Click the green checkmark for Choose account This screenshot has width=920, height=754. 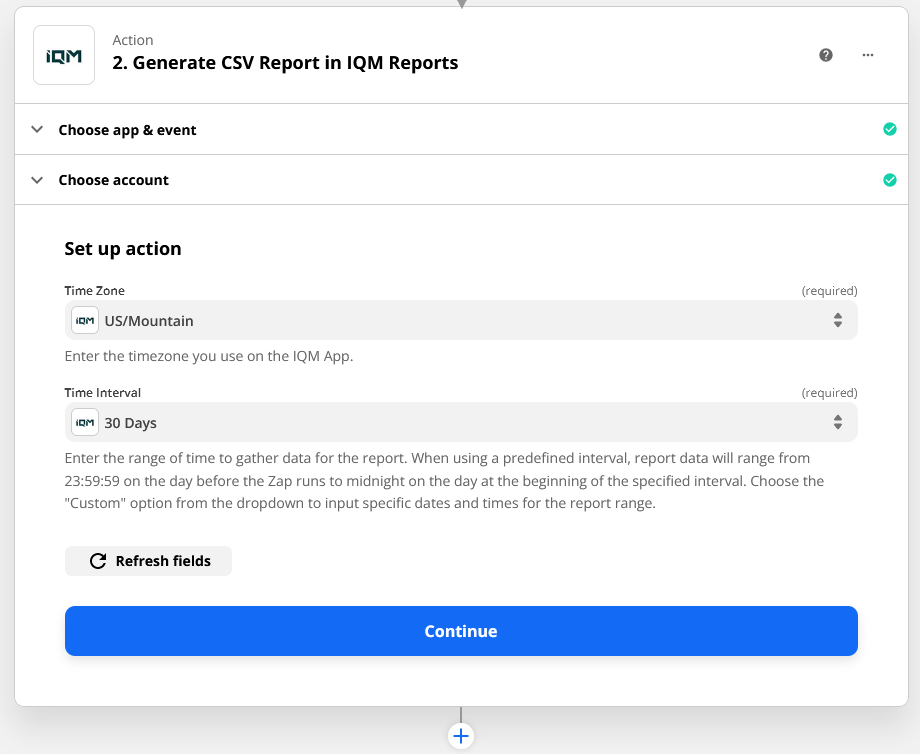click(x=889, y=180)
